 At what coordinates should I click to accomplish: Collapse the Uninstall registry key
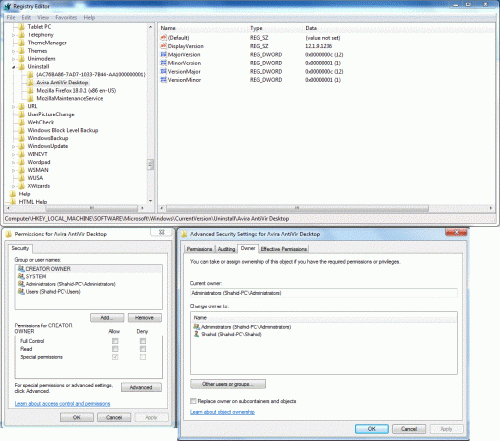coord(14,67)
